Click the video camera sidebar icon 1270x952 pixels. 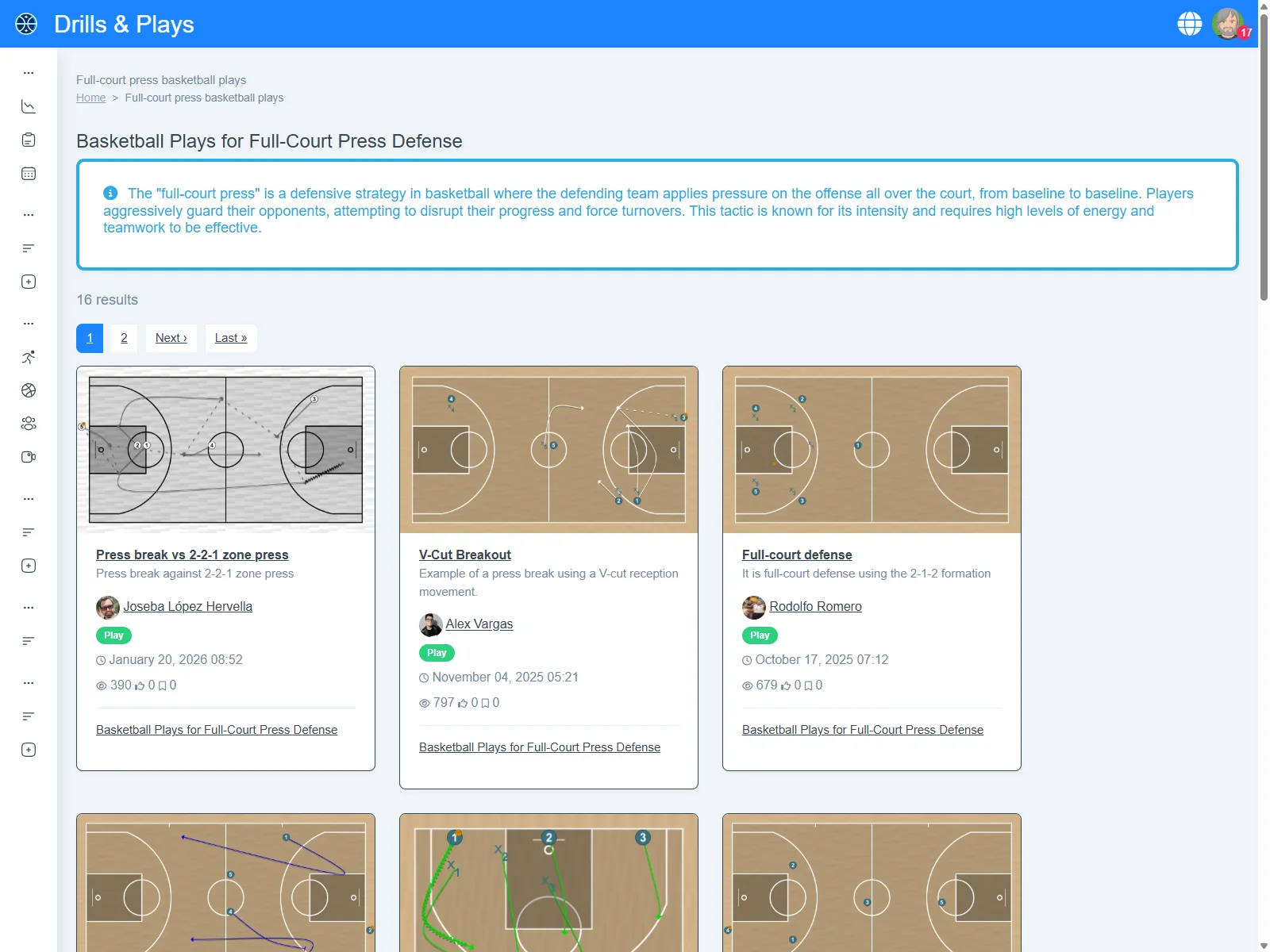click(29, 457)
